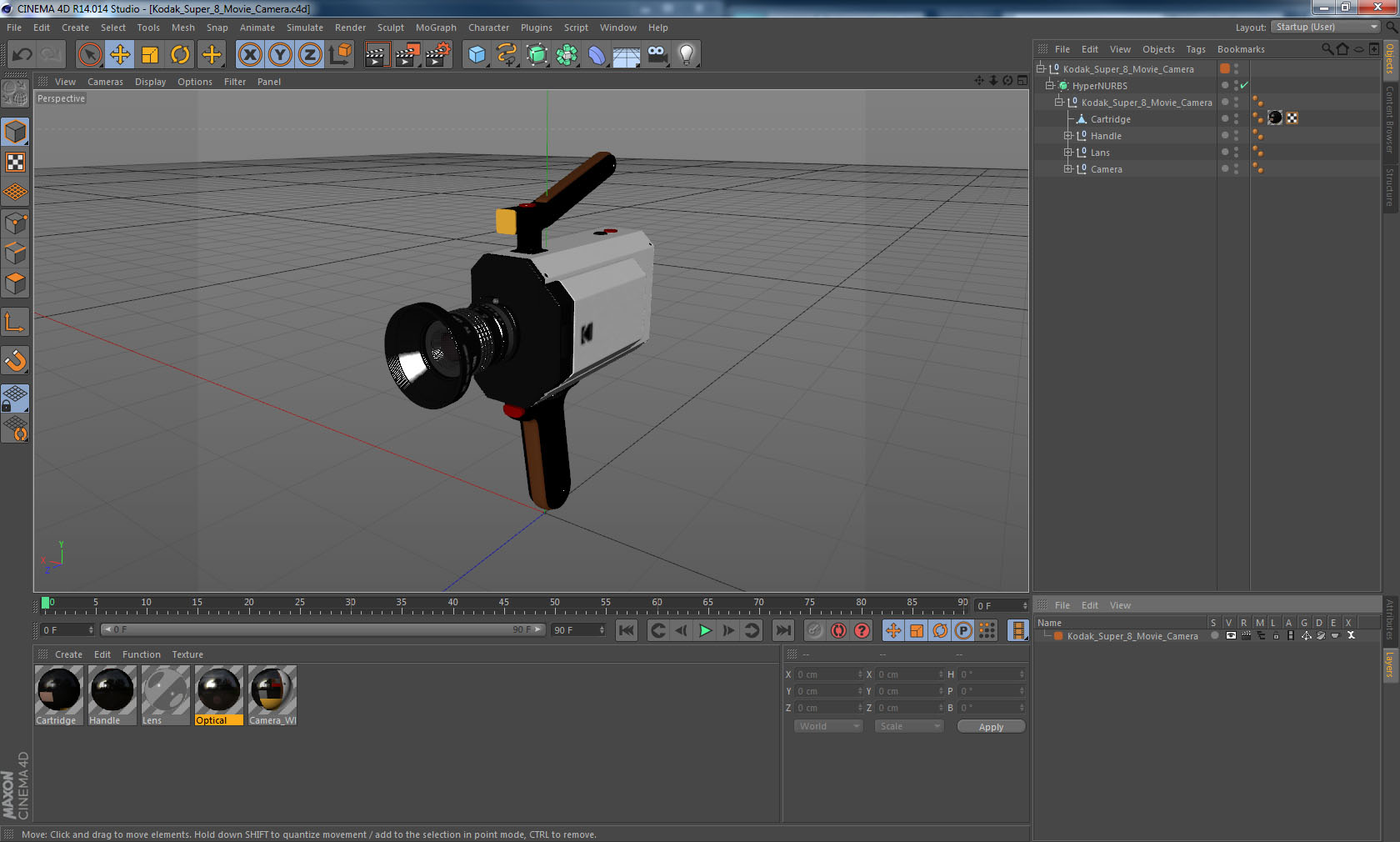Select the Live Selection tool
Screen dimensions: 1400x842
click(89, 55)
